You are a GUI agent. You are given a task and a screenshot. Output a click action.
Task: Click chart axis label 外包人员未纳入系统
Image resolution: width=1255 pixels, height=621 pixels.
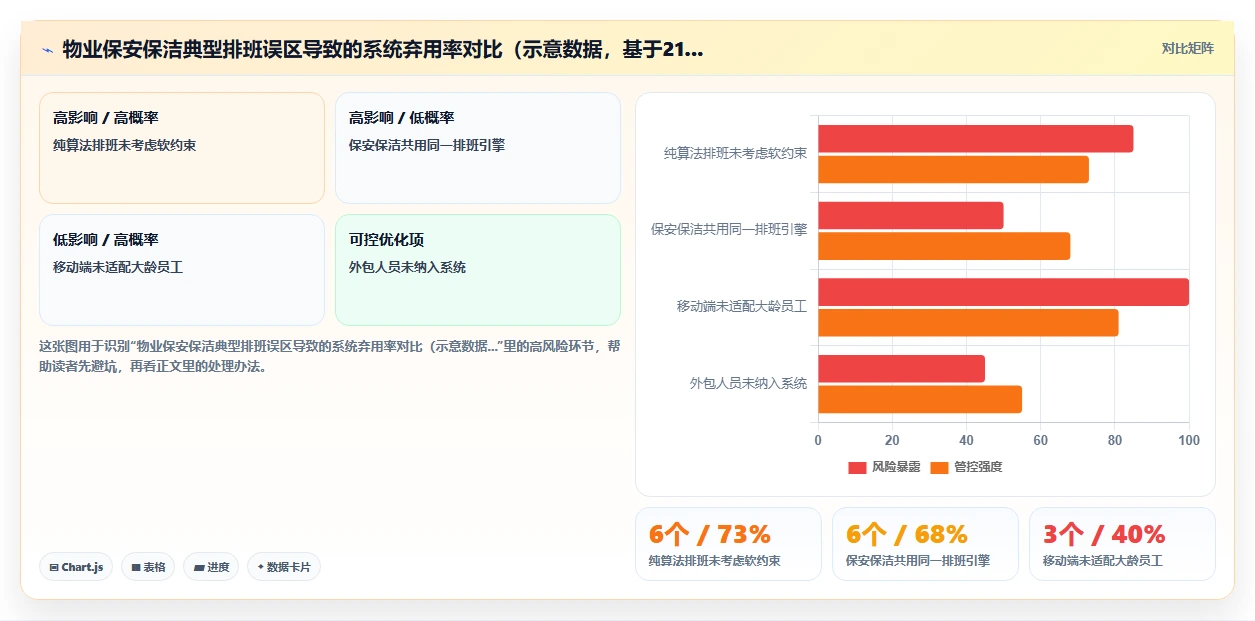click(x=748, y=383)
